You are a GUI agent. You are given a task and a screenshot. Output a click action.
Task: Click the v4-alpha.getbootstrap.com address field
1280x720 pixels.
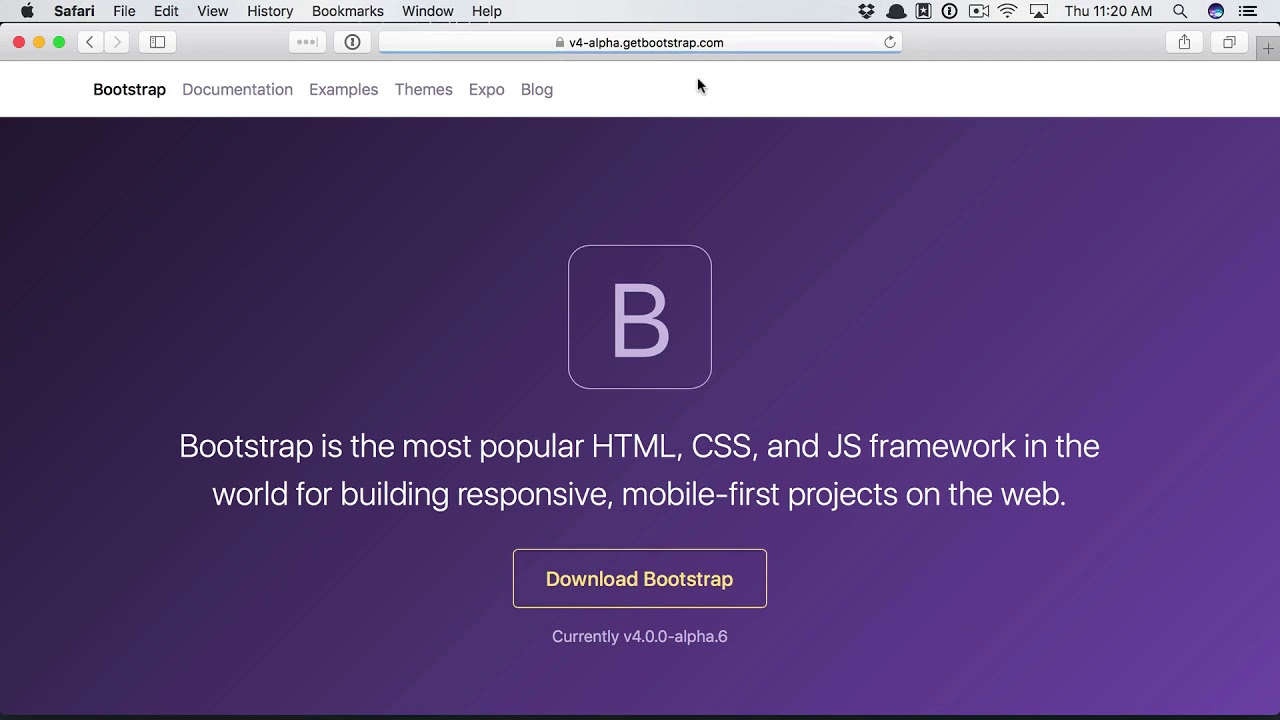click(x=640, y=42)
